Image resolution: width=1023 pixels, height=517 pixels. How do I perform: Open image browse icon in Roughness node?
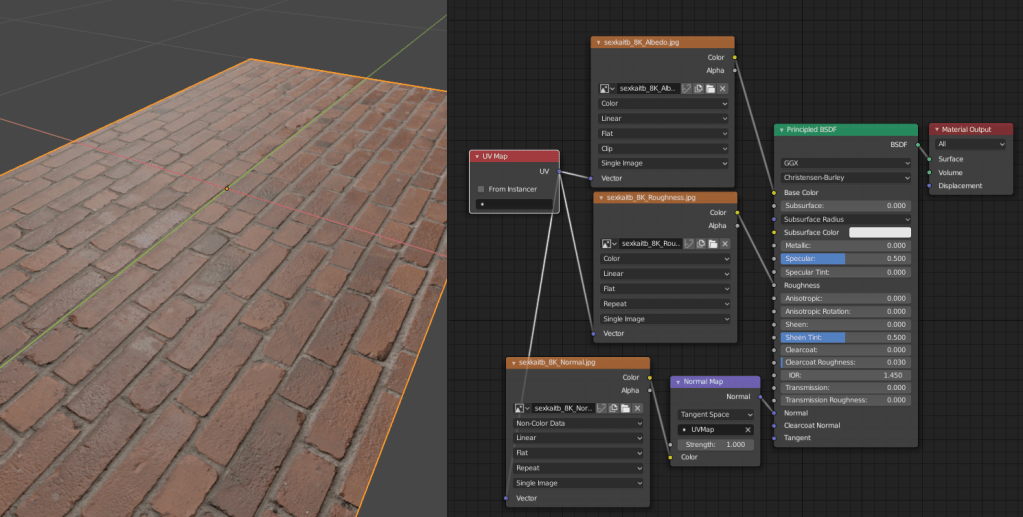click(x=606, y=243)
